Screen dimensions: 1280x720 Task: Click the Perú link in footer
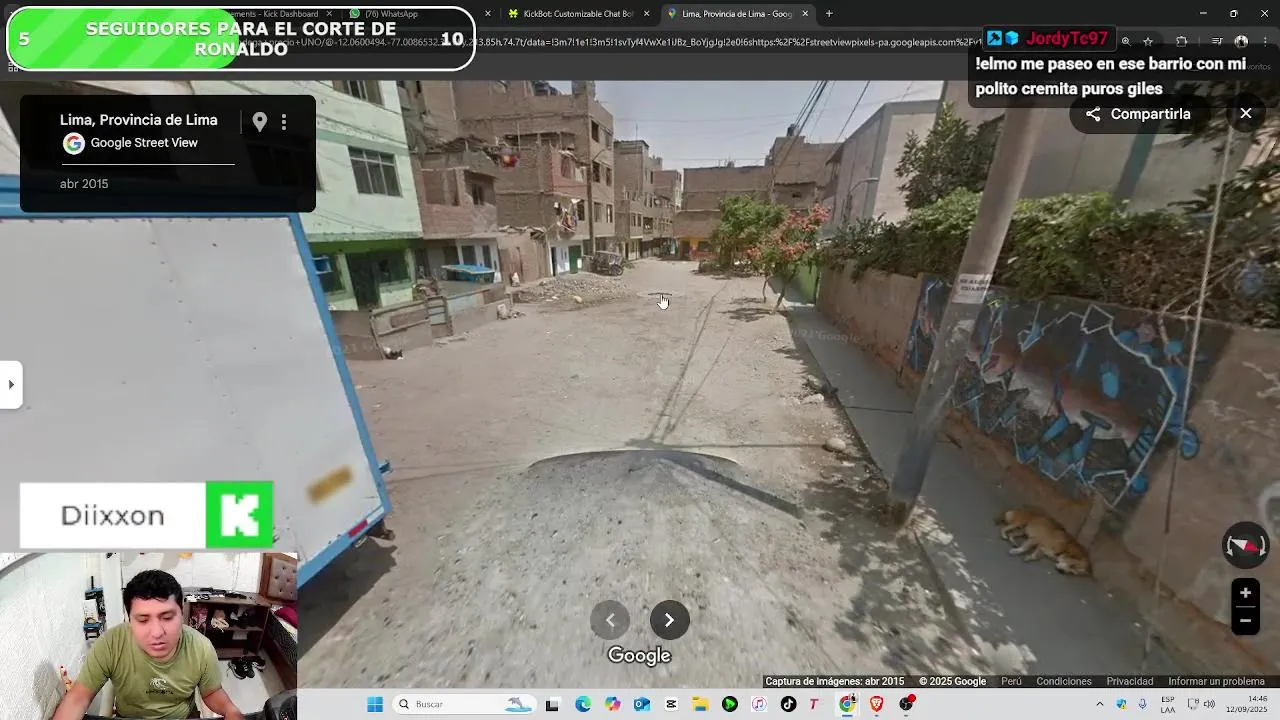pos(1011,681)
